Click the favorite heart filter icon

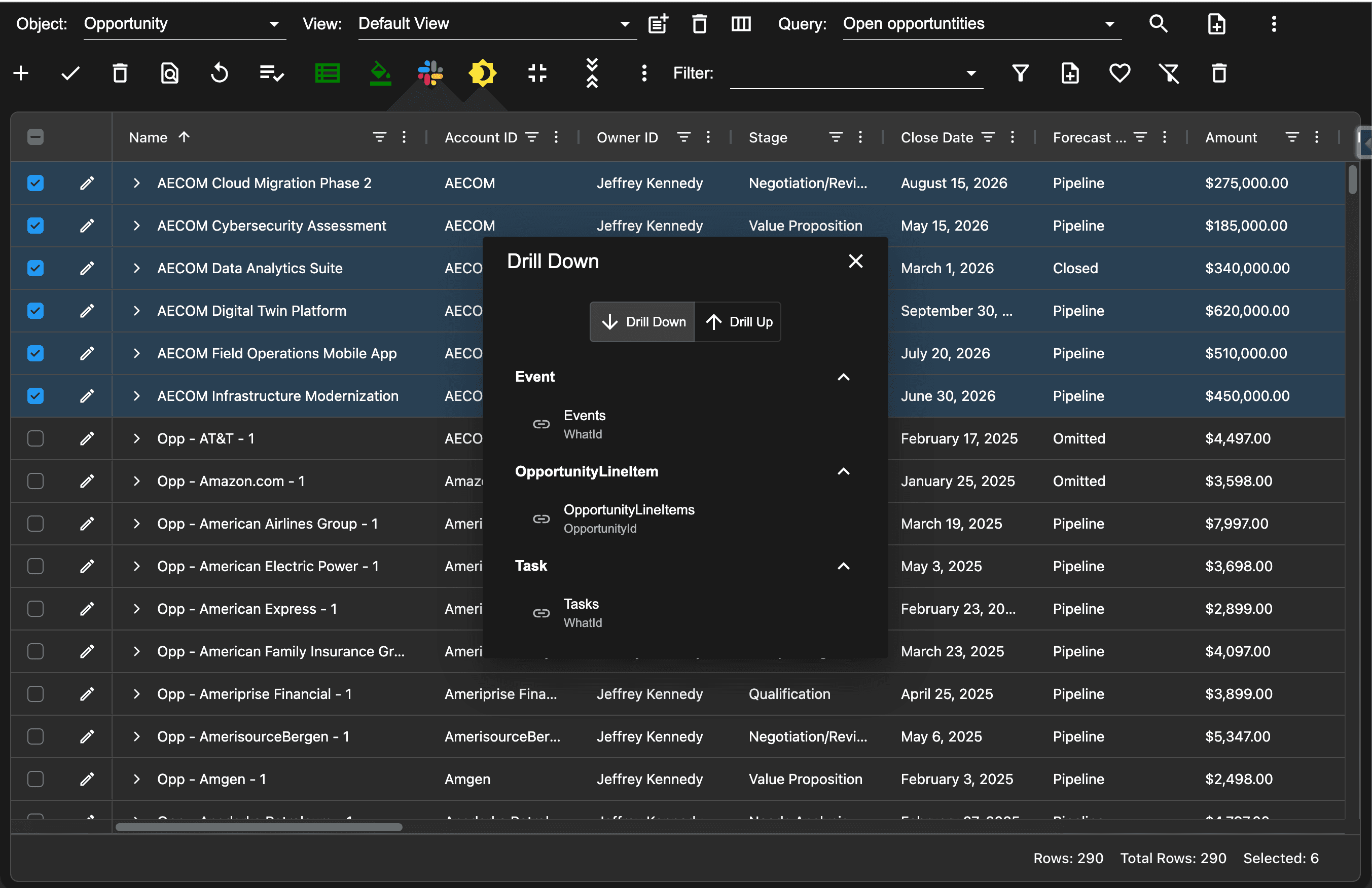pyautogui.click(x=1120, y=73)
